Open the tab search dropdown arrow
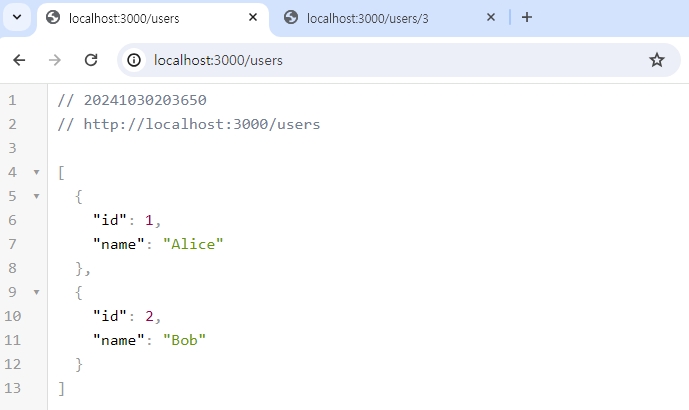The width and height of the screenshot is (689, 410). pyautogui.click(x=17, y=18)
